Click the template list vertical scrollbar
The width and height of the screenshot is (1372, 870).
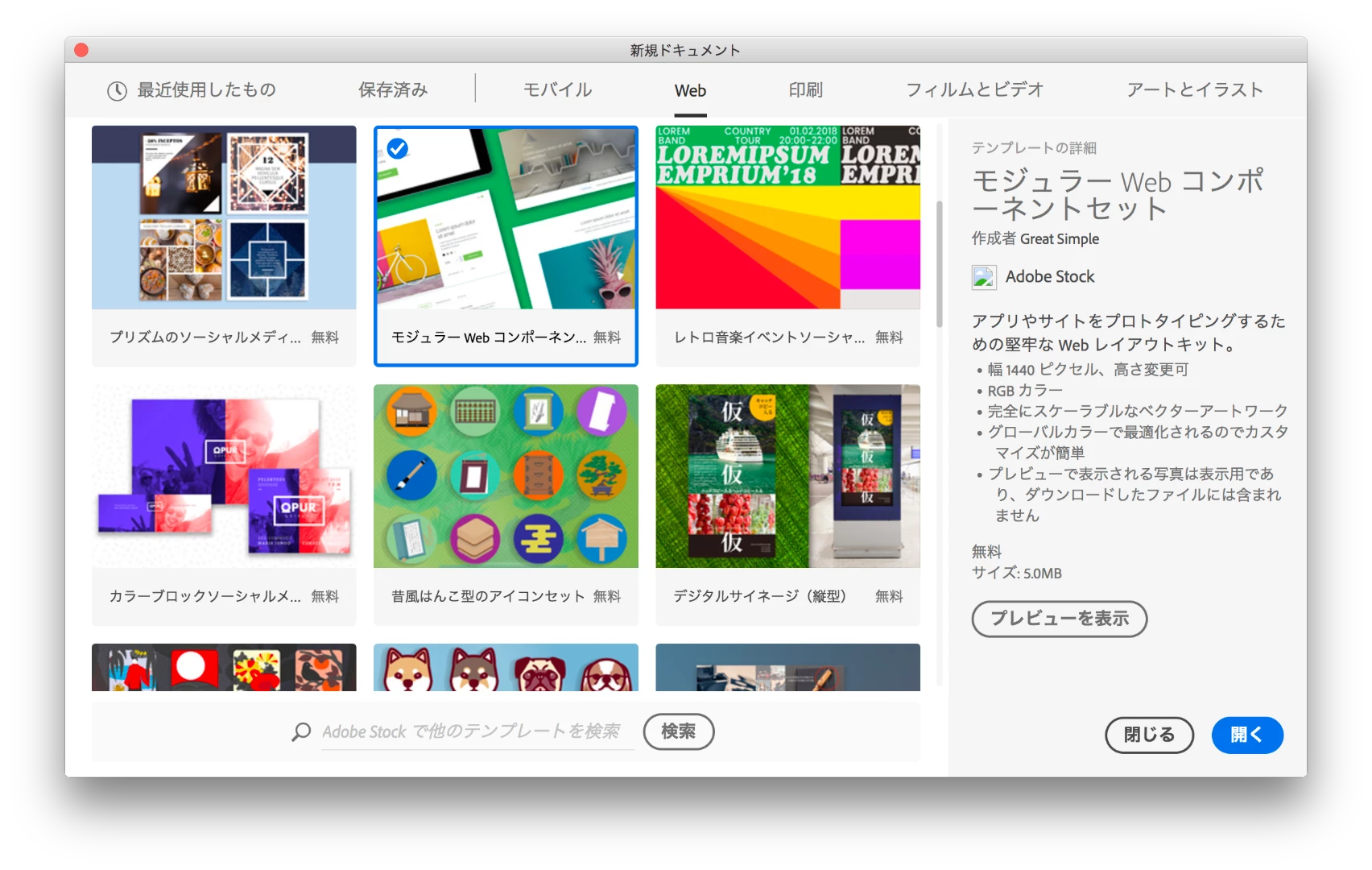pos(939,264)
